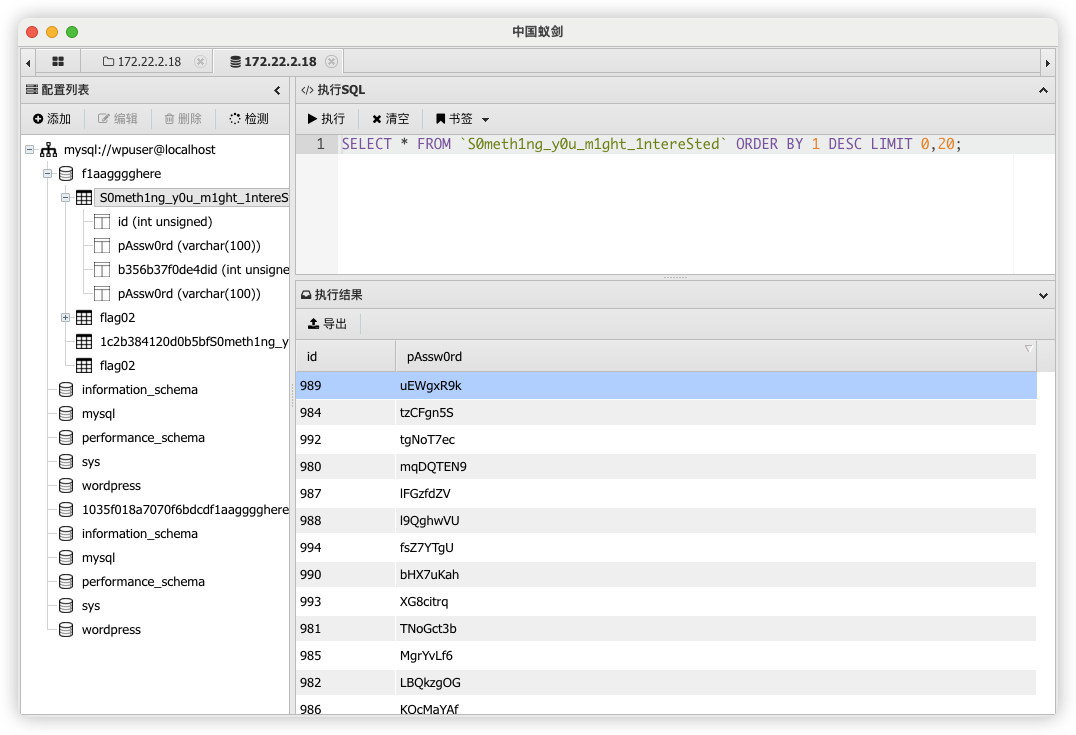1076x735 pixels.
Task: Click the id cell 987
Action: (346, 493)
